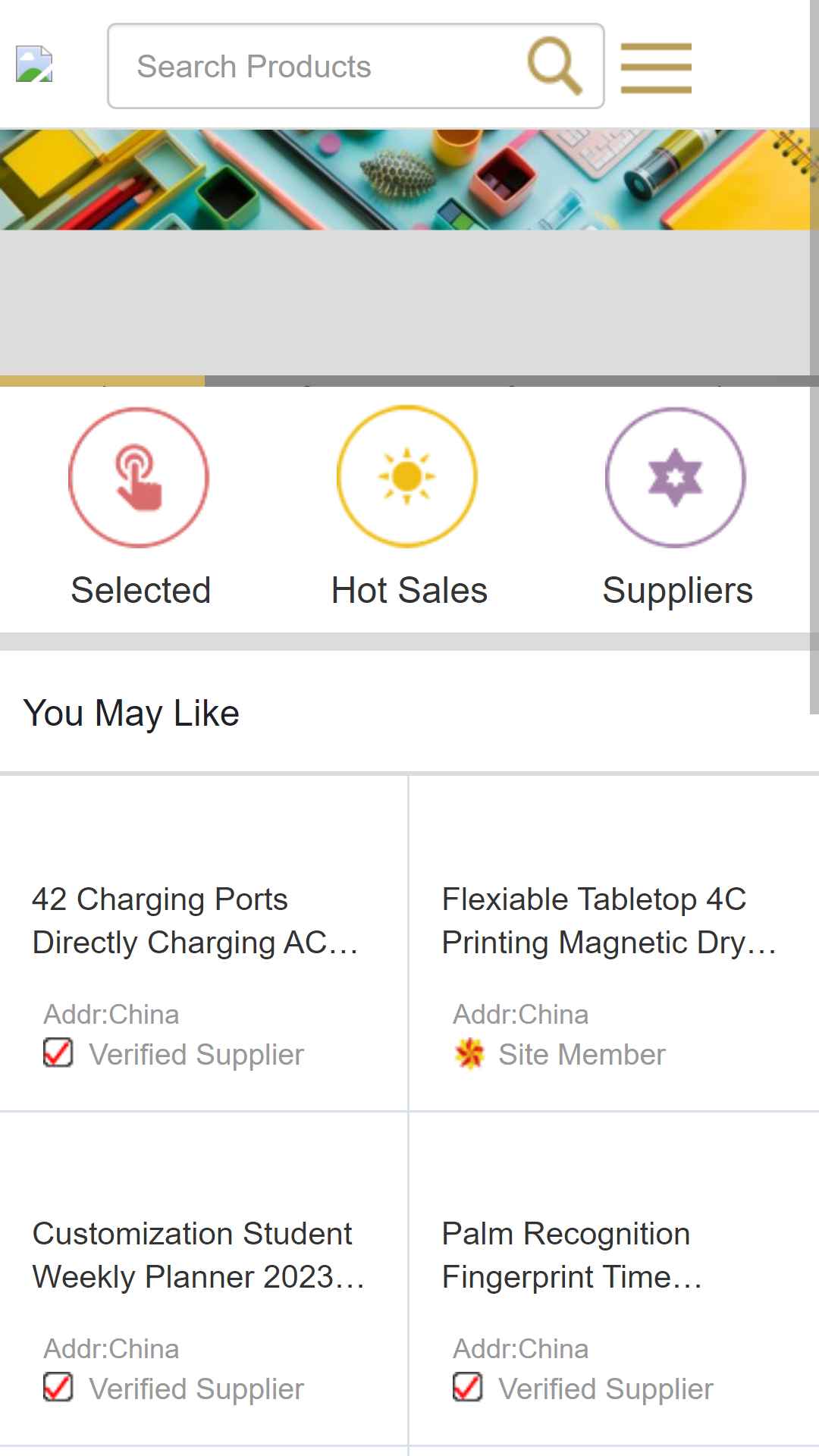This screenshot has height=1456, width=819.
Task: Click the Palm Recognition verified checkmark
Action: tap(468, 1387)
